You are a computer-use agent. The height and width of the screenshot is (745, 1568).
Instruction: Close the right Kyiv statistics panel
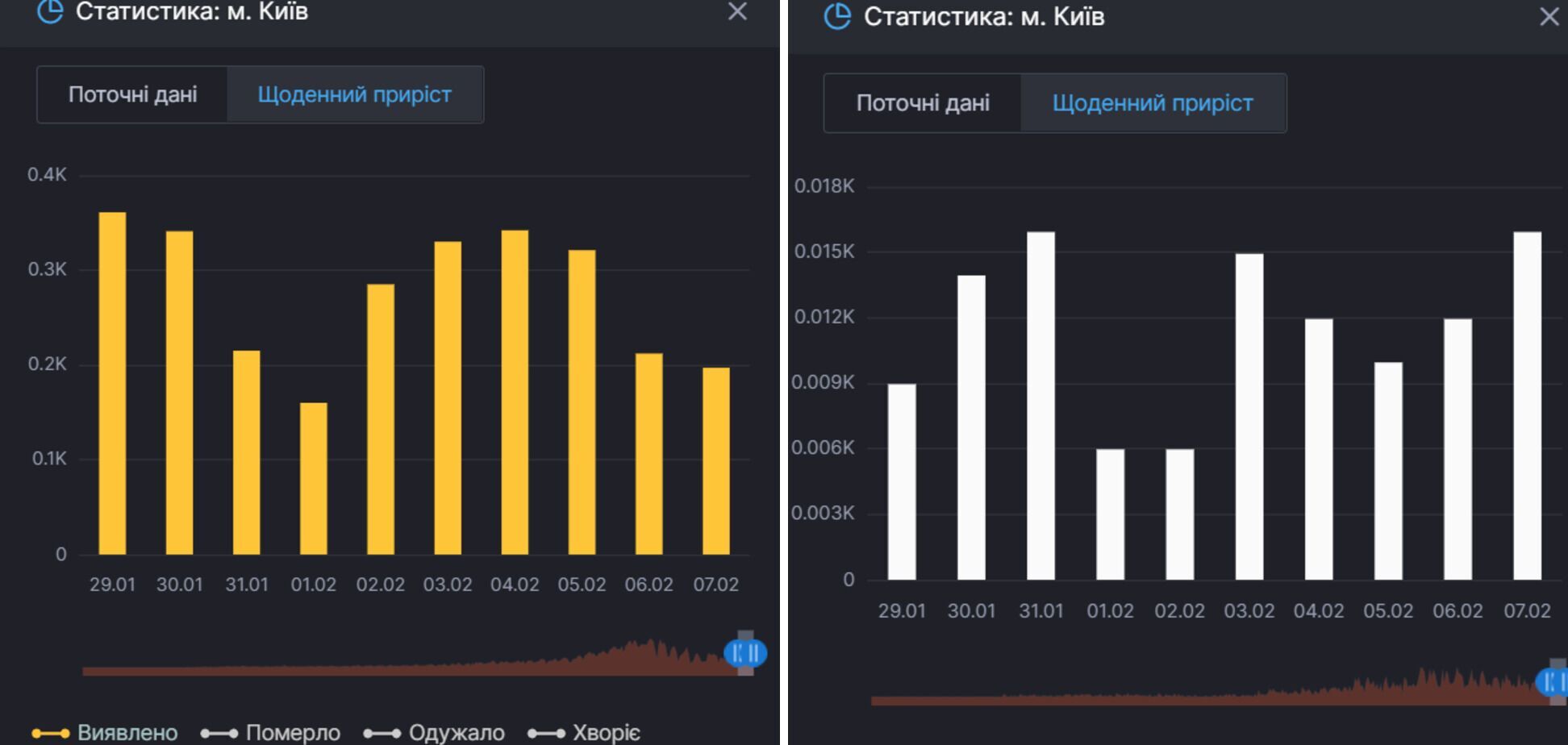tap(1549, 17)
